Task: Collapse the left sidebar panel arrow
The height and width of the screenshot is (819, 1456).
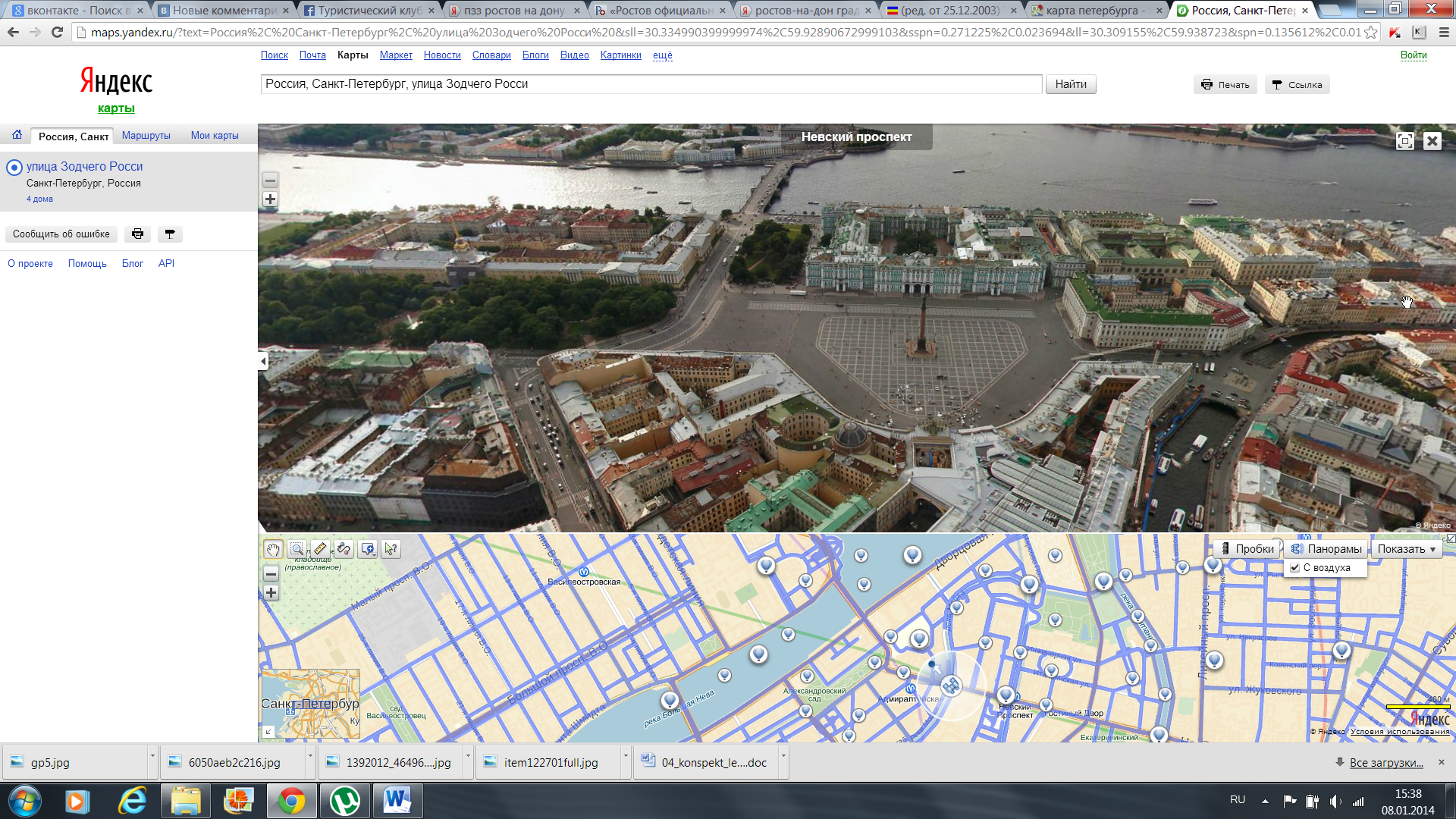Action: [x=263, y=361]
